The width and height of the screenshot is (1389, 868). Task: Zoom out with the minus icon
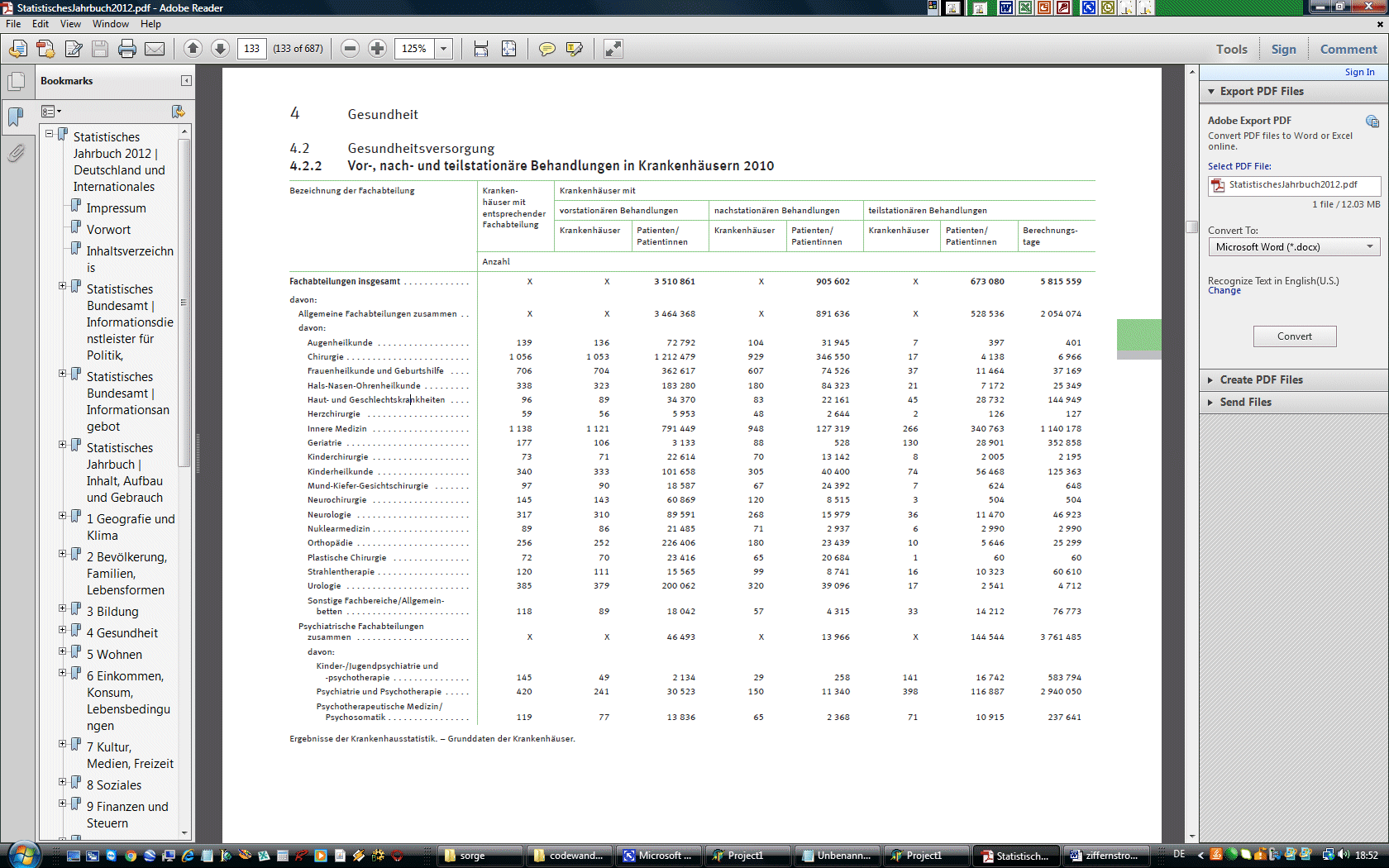click(x=350, y=49)
